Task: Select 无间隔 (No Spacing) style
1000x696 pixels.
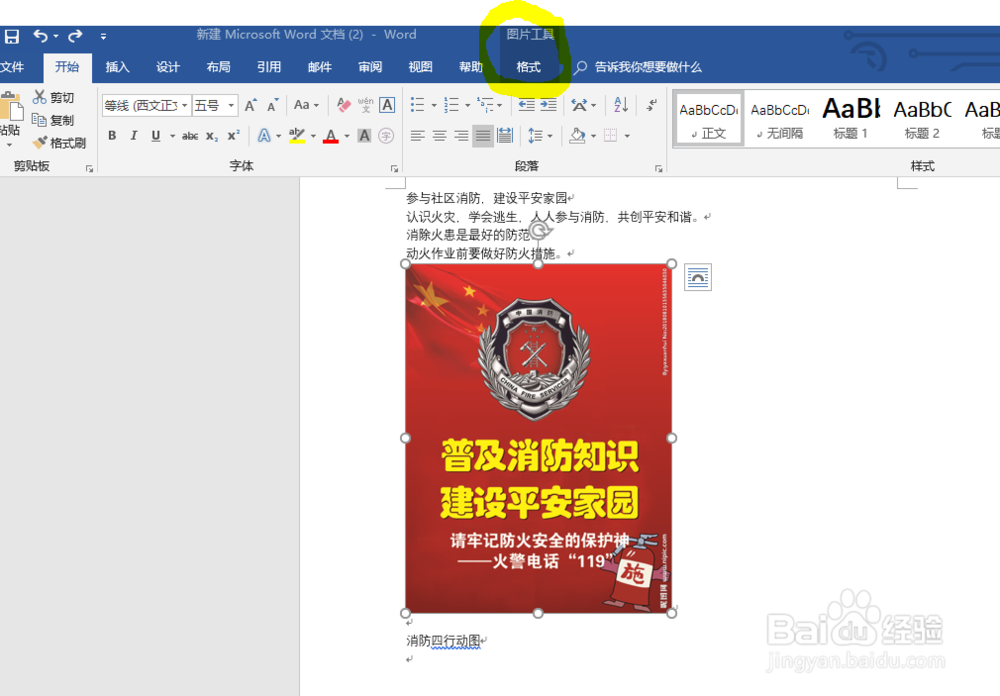Action: point(779,119)
